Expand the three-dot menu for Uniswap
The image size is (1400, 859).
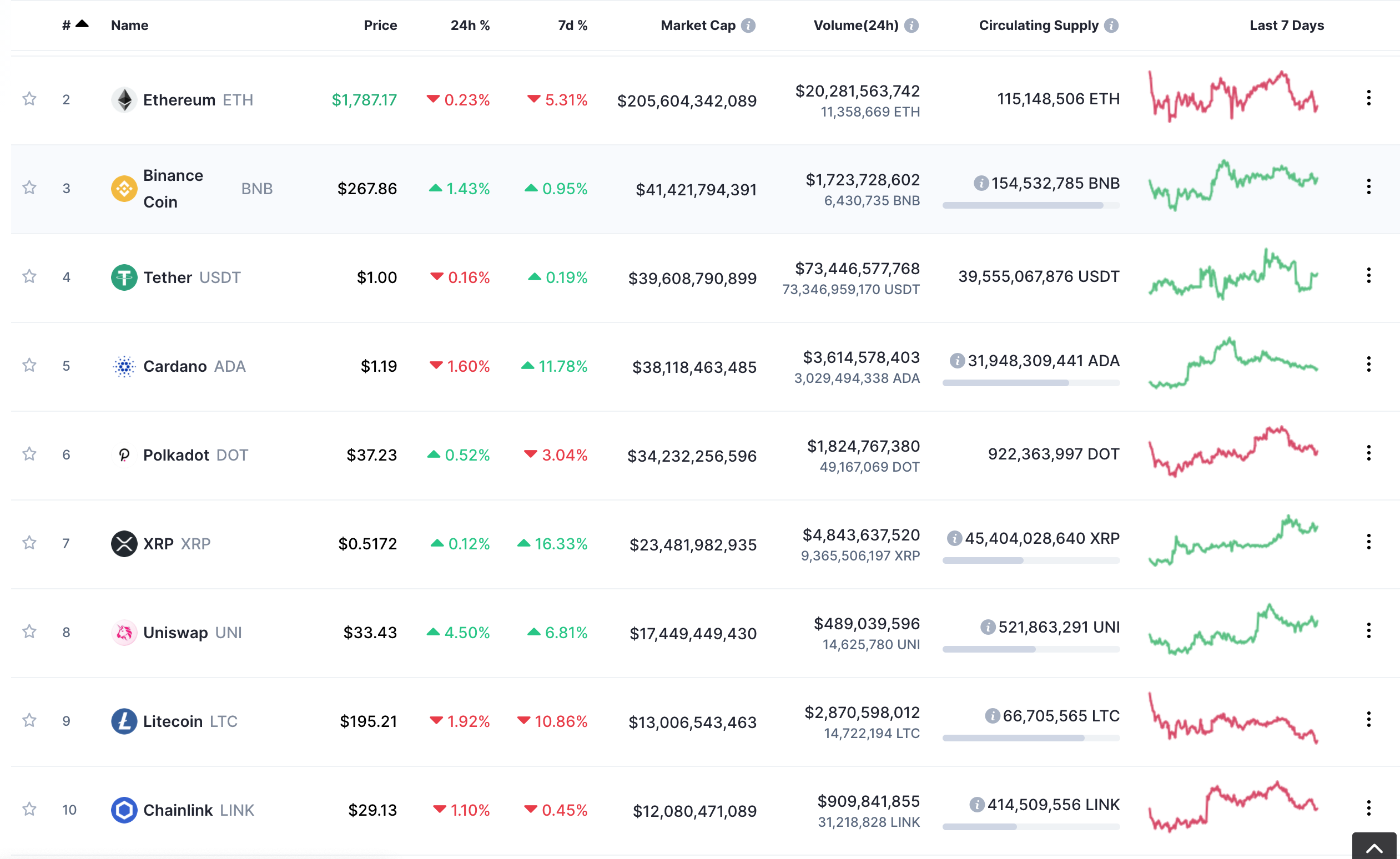tap(1368, 630)
